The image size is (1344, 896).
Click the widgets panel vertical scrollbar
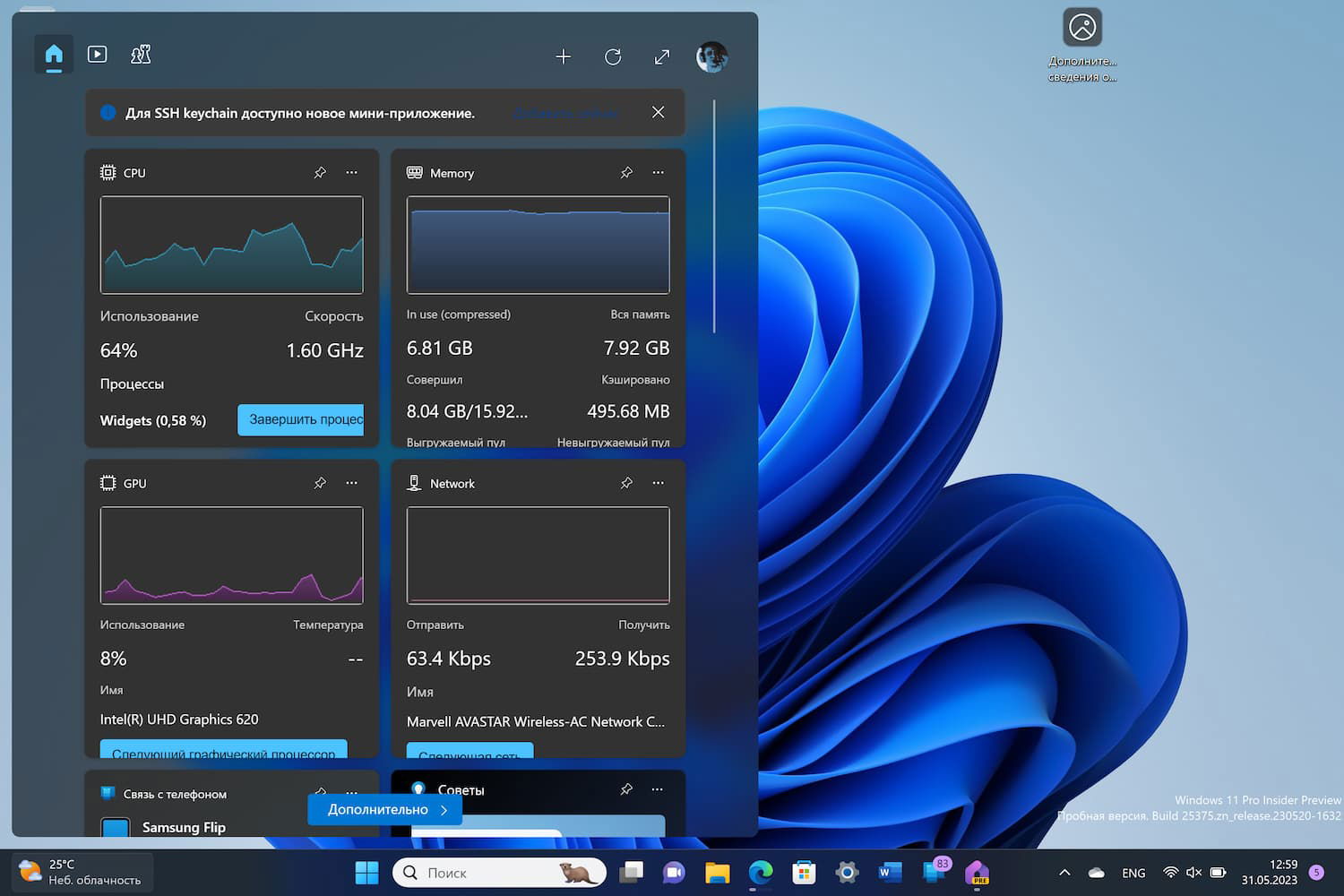point(714,216)
